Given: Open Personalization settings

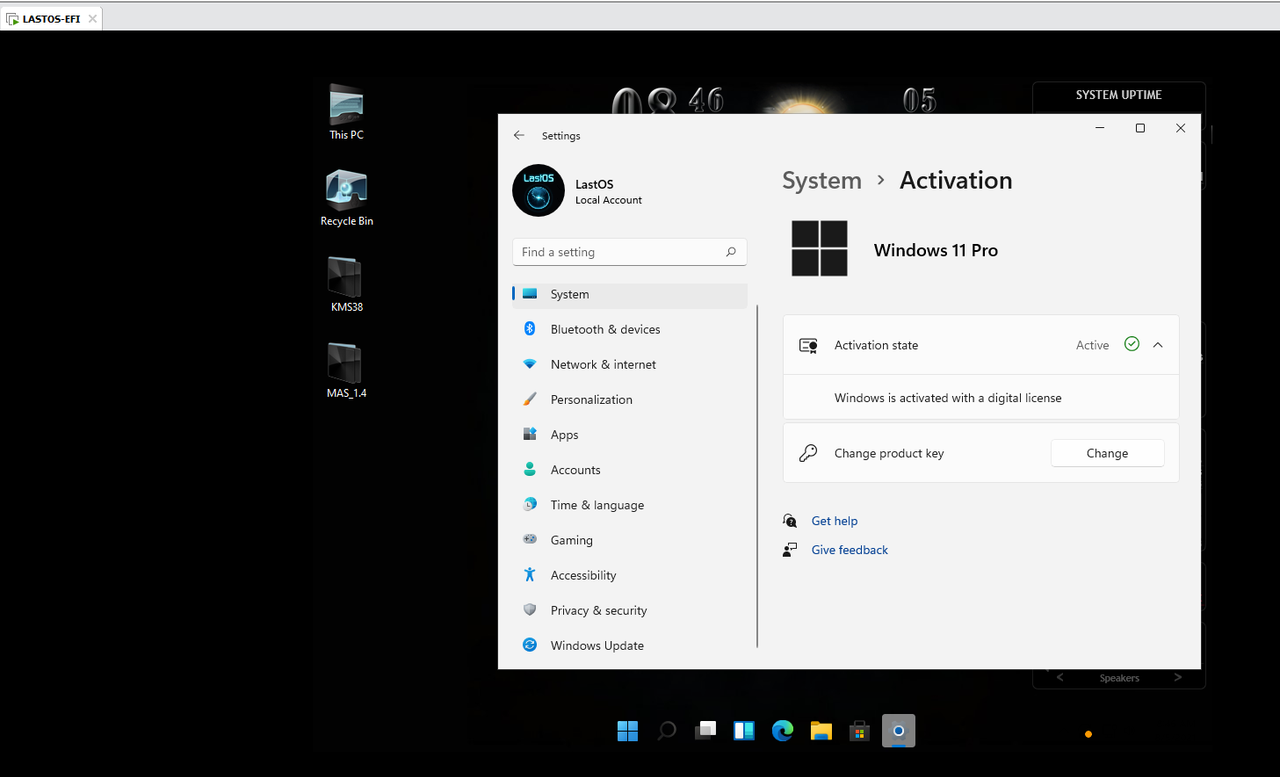Looking at the screenshot, I should pos(629,399).
